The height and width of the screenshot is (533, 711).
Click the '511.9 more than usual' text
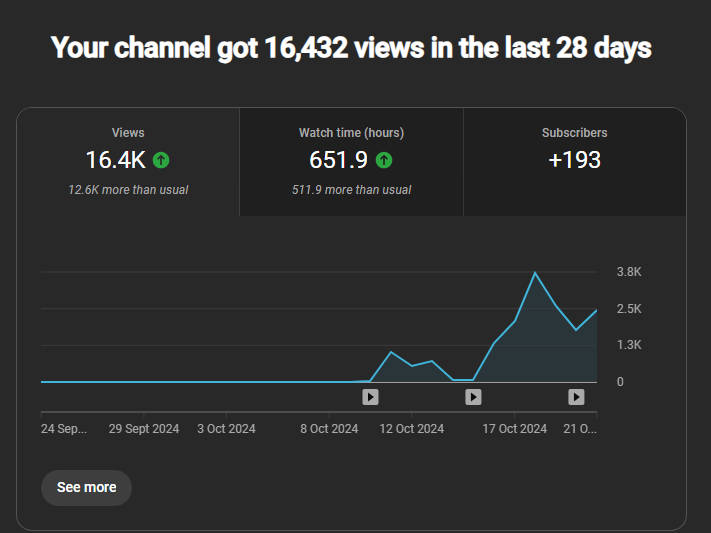pyautogui.click(x=351, y=190)
